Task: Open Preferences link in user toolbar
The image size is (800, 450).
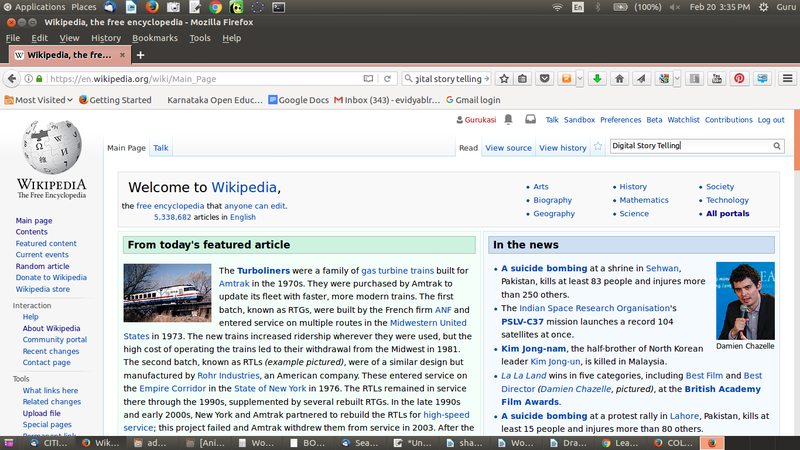Action: 620,120
